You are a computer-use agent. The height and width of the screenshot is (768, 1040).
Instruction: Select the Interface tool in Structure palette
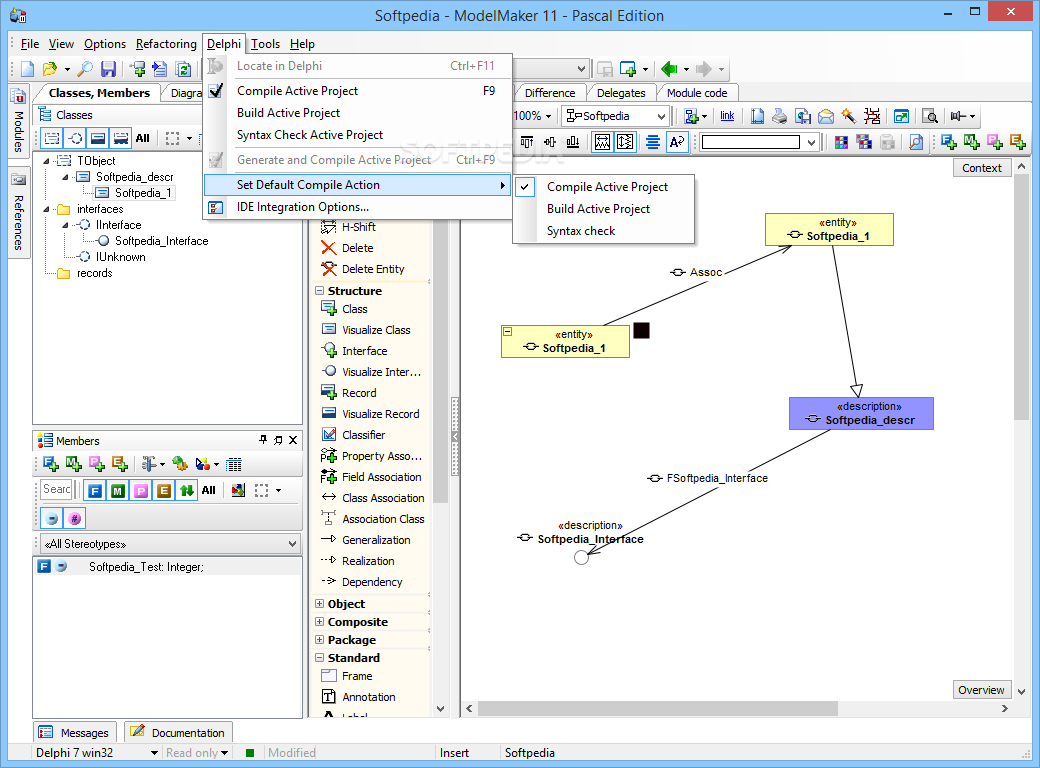(x=363, y=351)
